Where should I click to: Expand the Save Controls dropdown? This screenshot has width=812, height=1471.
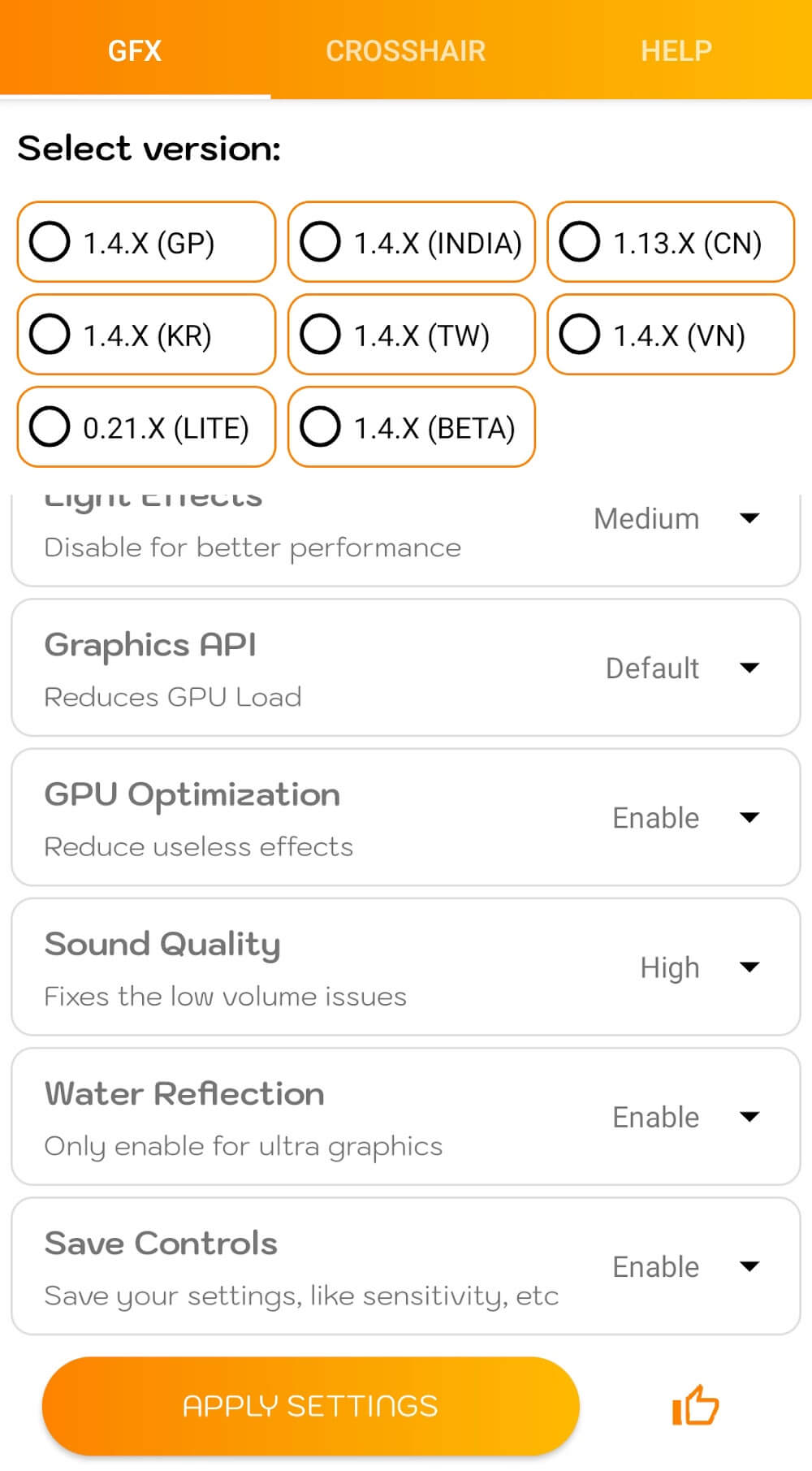(685, 1266)
